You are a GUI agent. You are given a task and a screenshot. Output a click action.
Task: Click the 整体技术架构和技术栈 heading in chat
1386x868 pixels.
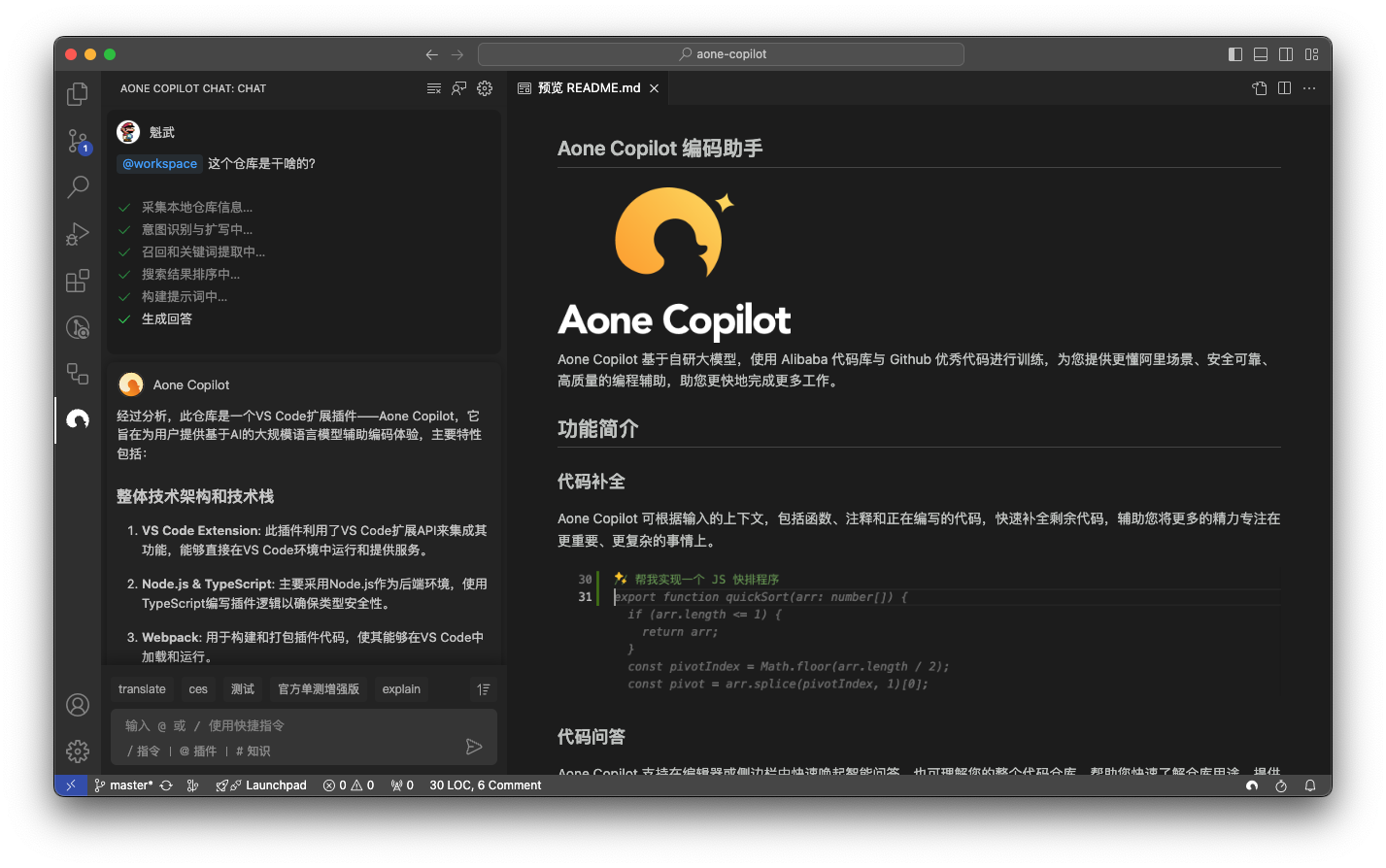click(x=195, y=496)
